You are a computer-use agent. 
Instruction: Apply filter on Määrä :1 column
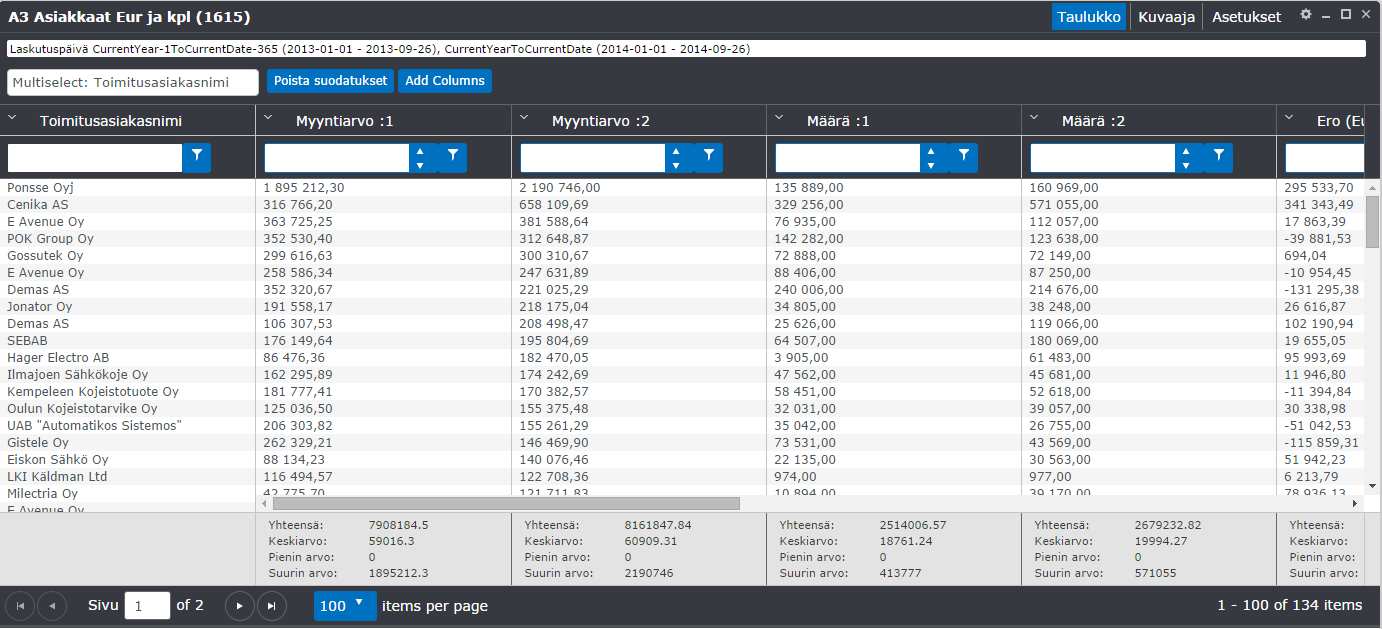coord(964,156)
